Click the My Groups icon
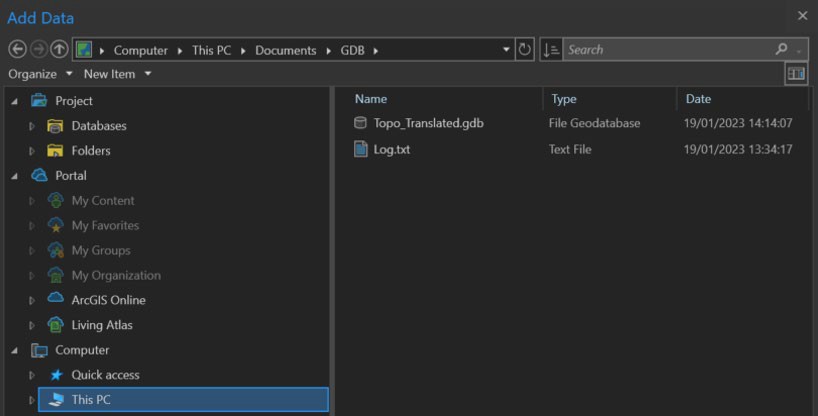Image resolution: width=818 pixels, height=416 pixels. tap(55, 250)
